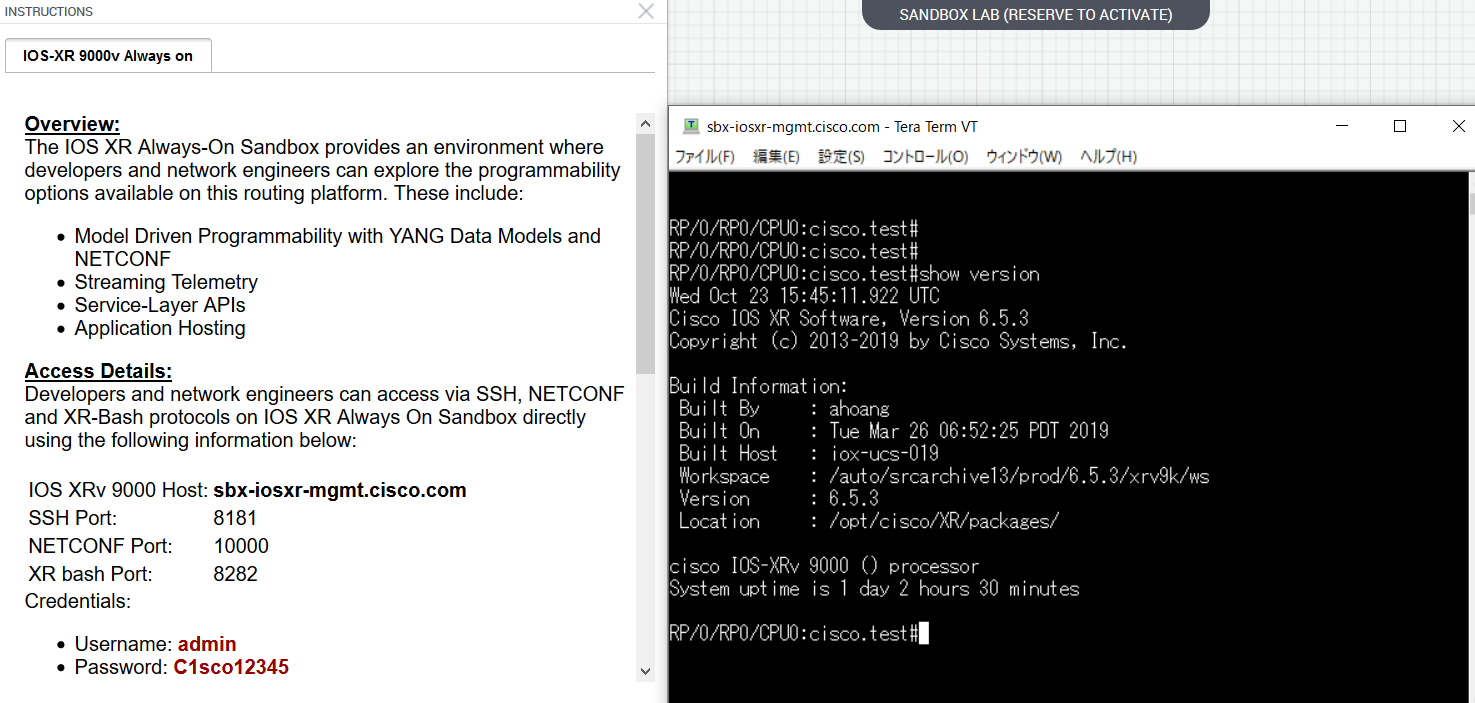
Task: Click the host sbx-iosxr-mgmt.cisco.com text
Action: coord(340,490)
